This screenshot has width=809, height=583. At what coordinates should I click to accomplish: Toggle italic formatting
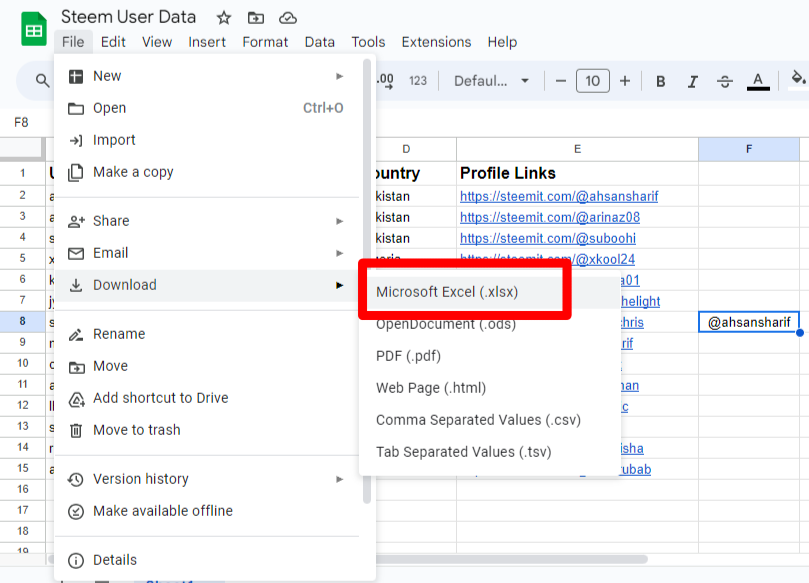pos(693,81)
